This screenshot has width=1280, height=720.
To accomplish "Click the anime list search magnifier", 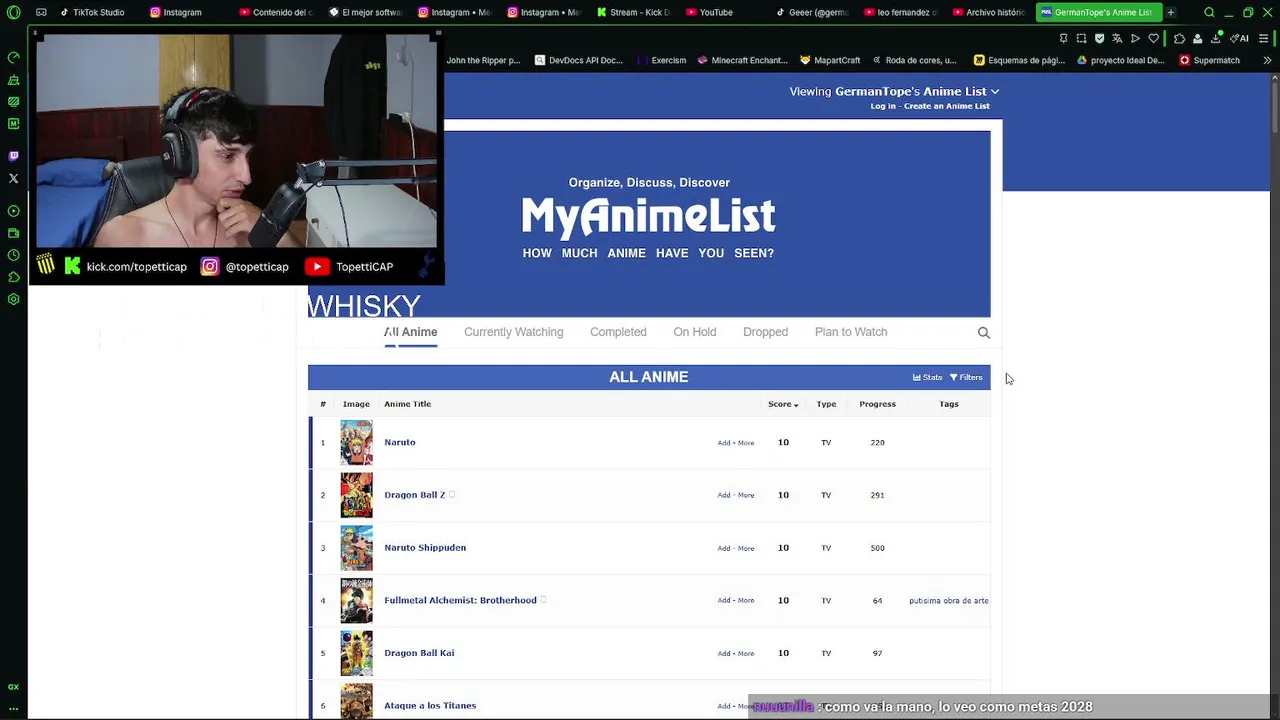I will (984, 333).
